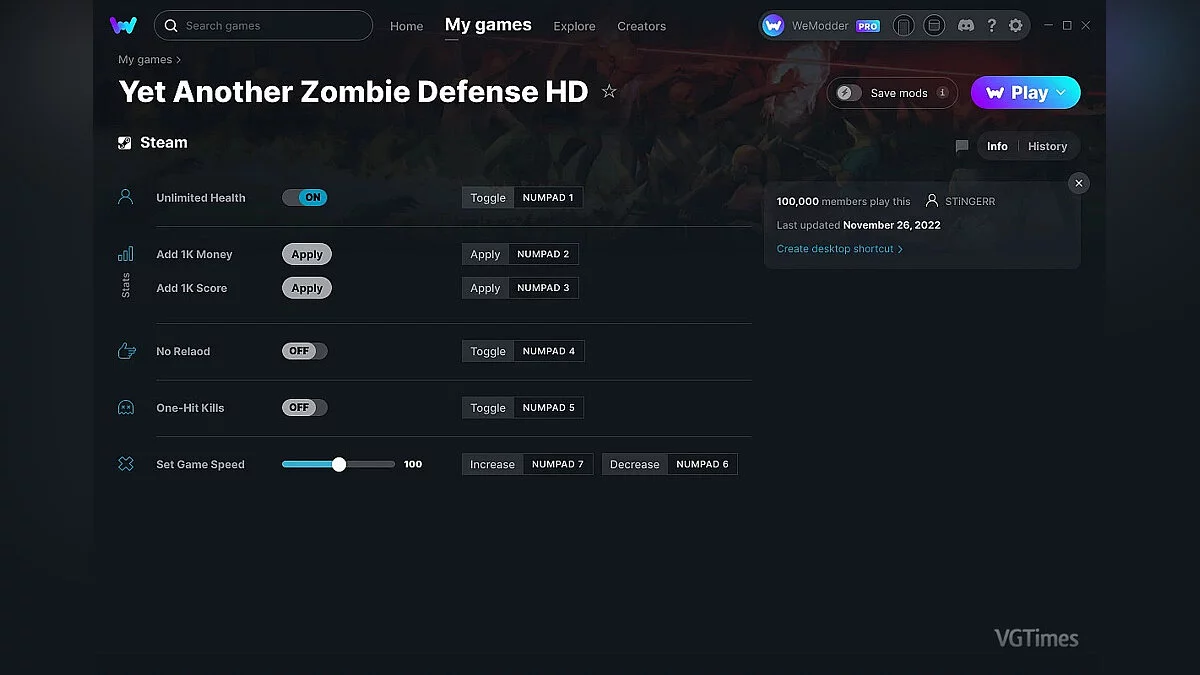Click the STINGERR author person icon
This screenshot has width=1200, height=675.
932,201
